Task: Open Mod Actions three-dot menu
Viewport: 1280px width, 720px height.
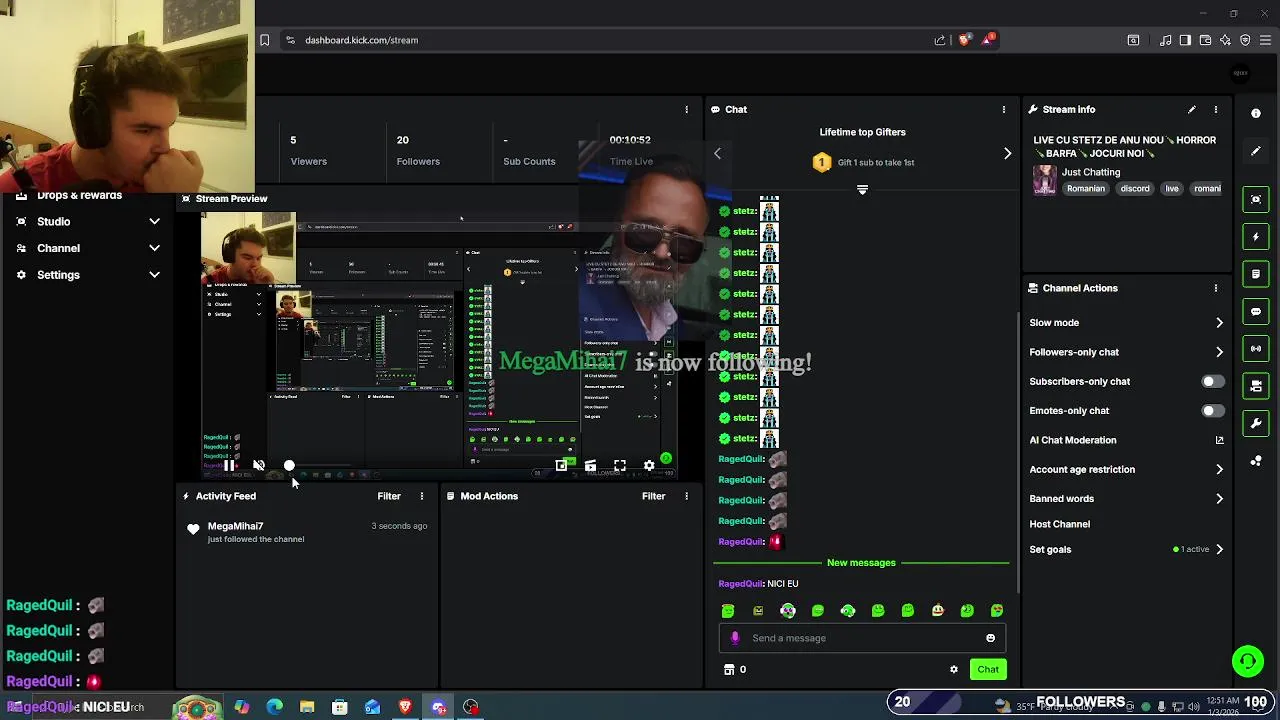Action: [x=686, y=496]
